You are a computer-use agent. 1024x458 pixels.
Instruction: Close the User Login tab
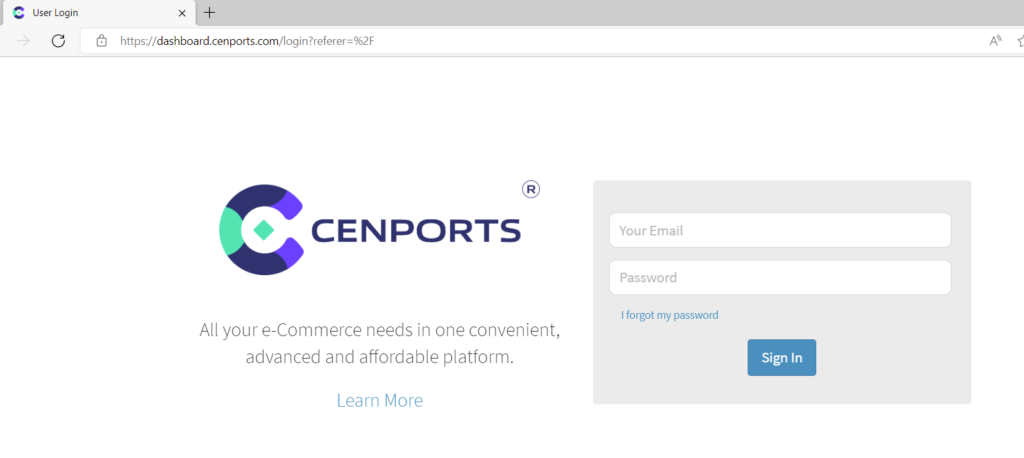click(181, 13)
